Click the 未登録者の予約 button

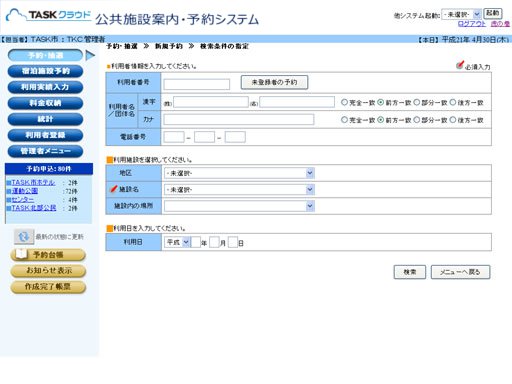(x=274, y=82)
